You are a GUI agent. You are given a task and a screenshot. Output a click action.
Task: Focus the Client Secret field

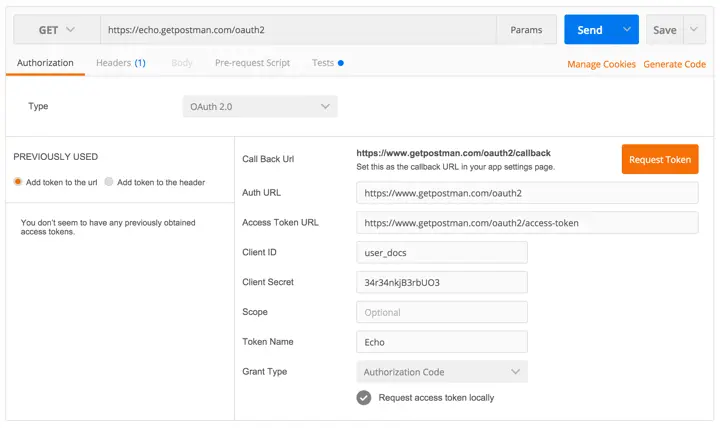coord(441,282)
